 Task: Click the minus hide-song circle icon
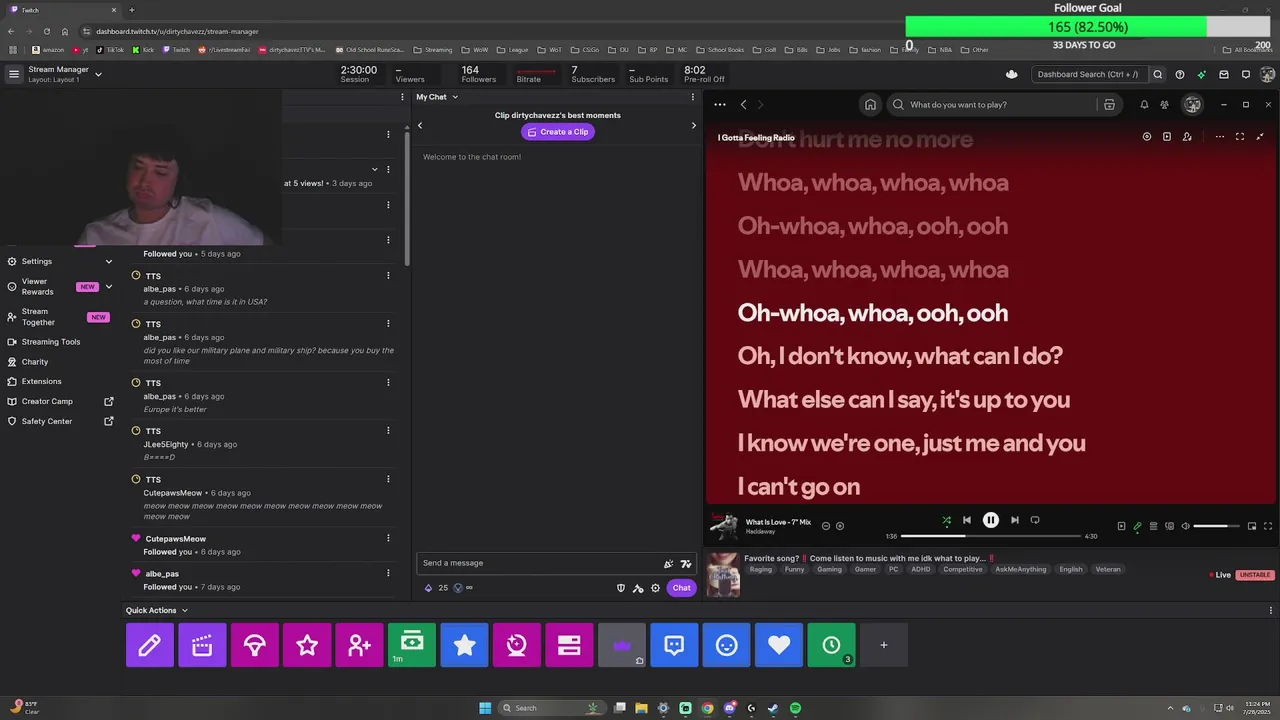[826, 526]
